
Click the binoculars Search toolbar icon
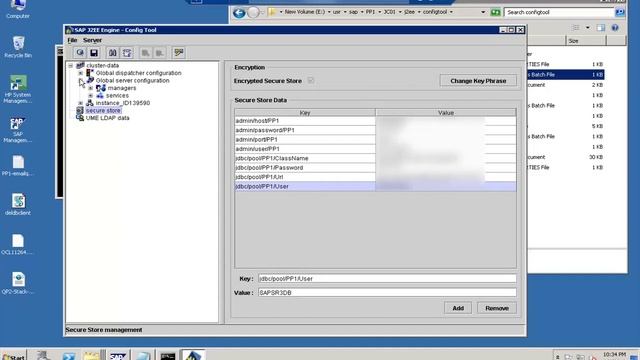[112, 53]
